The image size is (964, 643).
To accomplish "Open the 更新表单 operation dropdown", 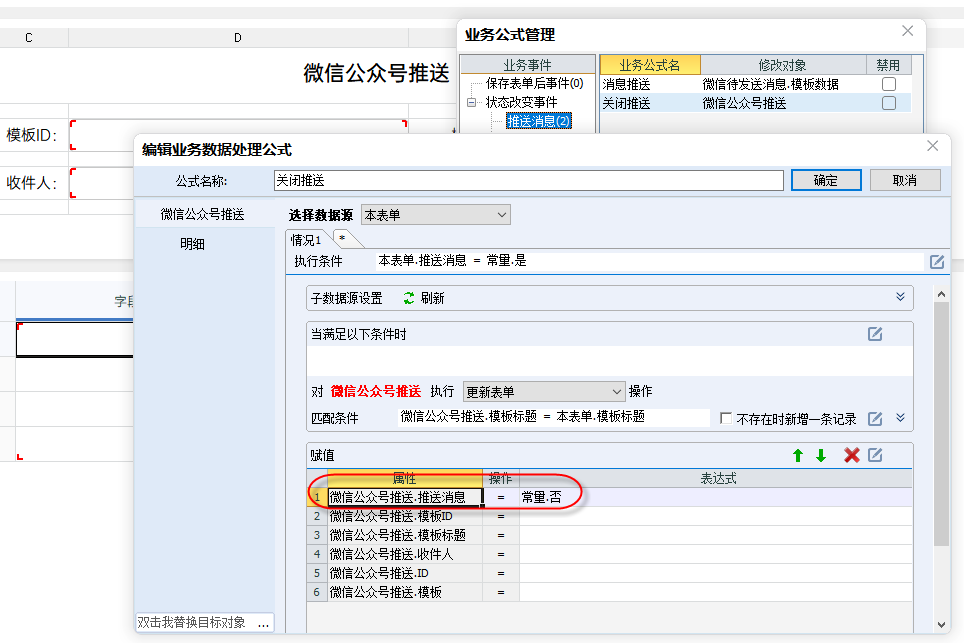I will [543, 392].
